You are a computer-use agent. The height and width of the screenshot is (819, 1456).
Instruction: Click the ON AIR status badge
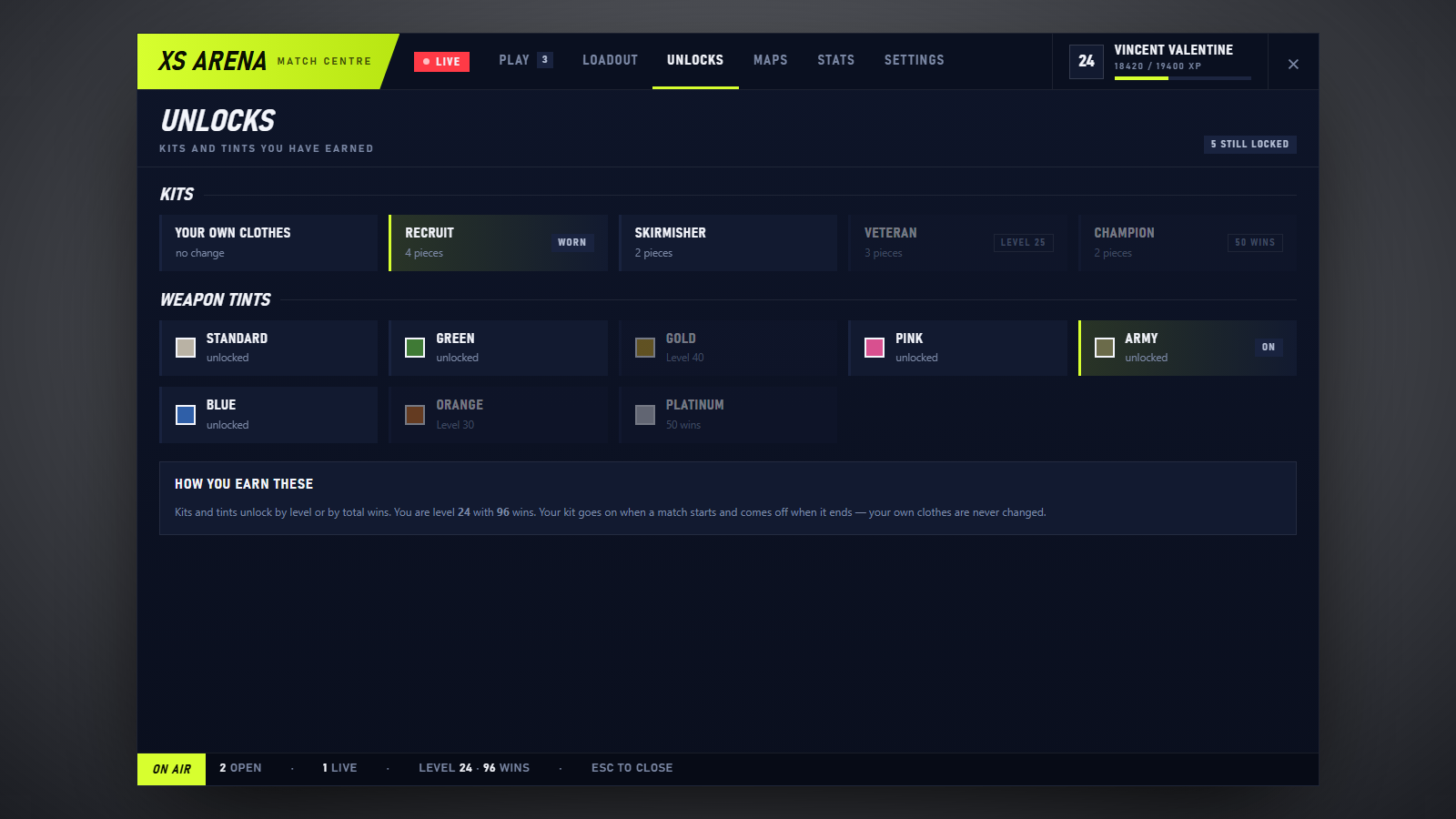point(172,769)
